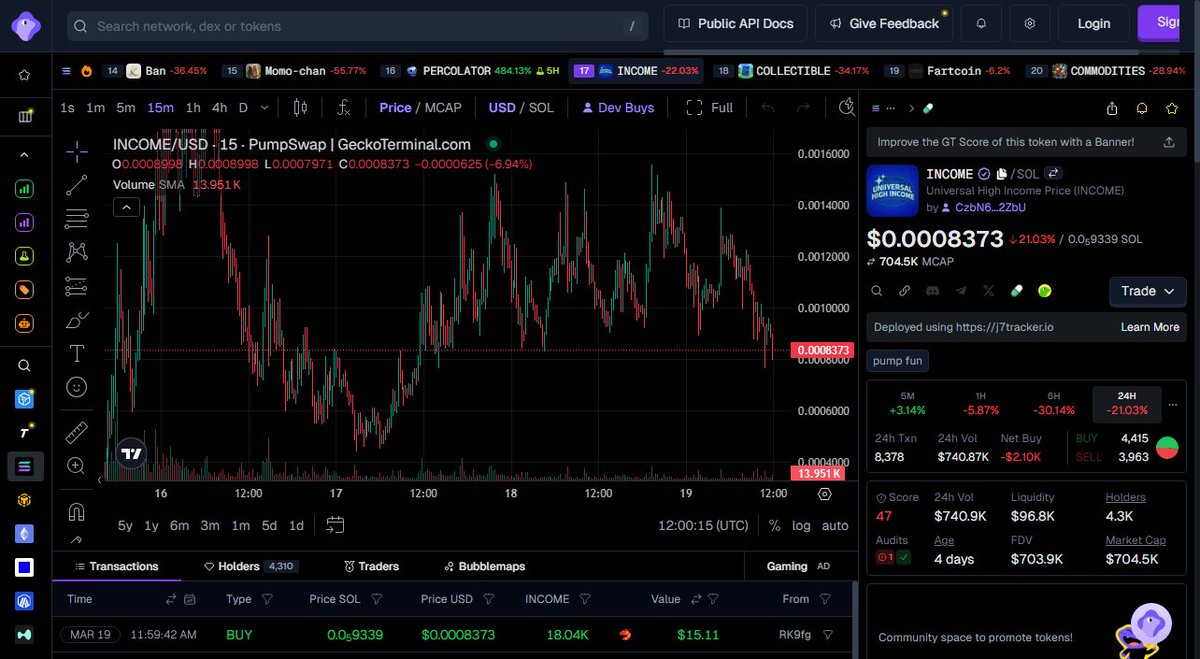Activate the chart zoom-in tool

(76, 465)
